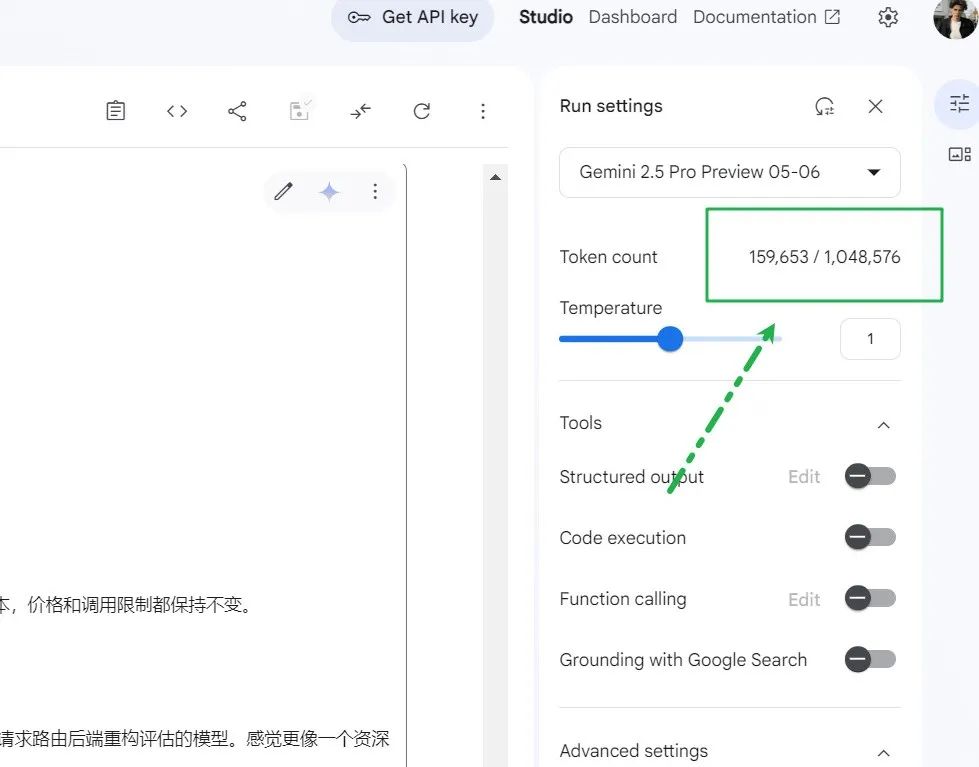Click the Temperature slider handle

pos(670,339)
